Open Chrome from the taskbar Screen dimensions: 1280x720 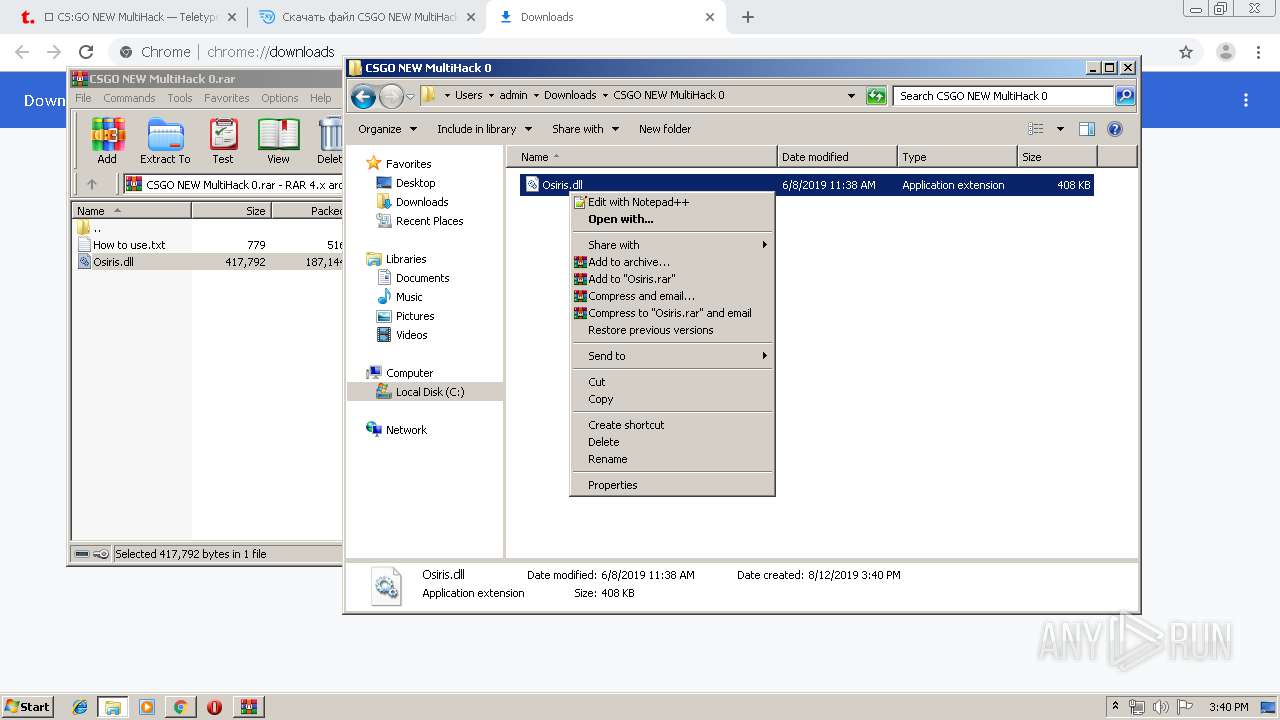pos(180,707)
